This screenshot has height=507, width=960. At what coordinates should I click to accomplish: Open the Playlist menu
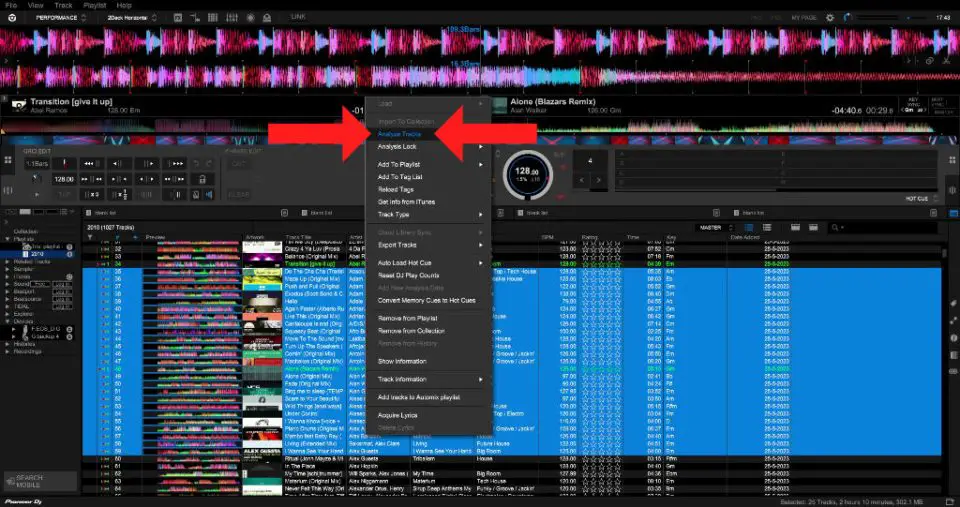[94, 5]
